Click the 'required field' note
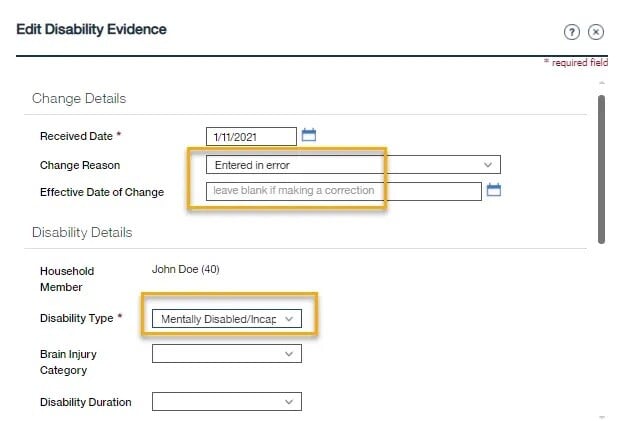 576,62
